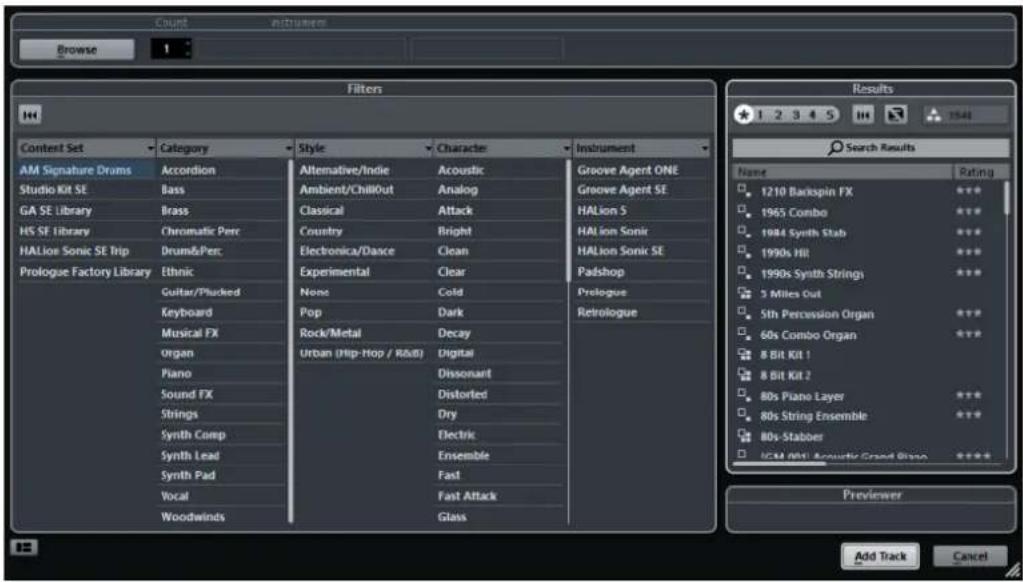Click the Results window layout icon
This screenshot has width=1023, height=582.
tap(896, 115)
